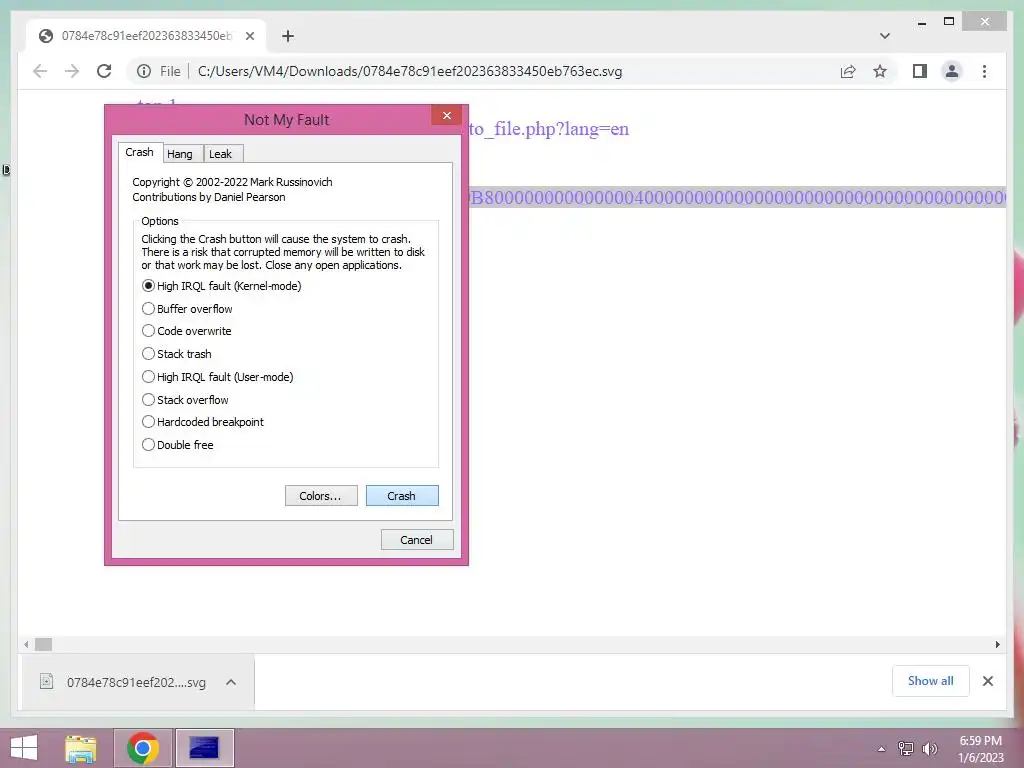The height and width of the screenshot is (768, 1024).
Task: Open the to_file.php?lang=en link
Action: pos(549,129)
